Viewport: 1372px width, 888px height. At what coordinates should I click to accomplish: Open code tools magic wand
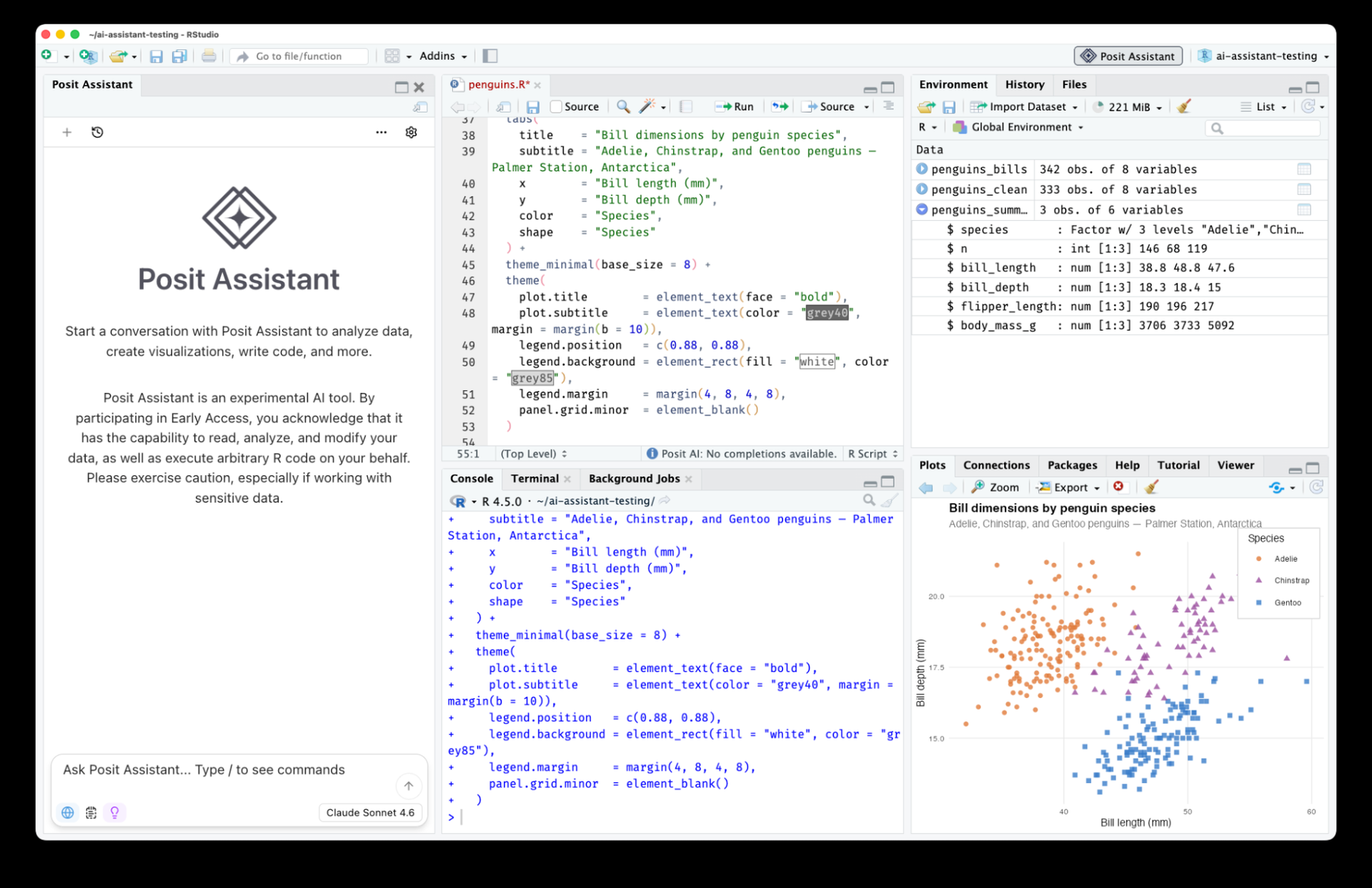click(647, 106)
